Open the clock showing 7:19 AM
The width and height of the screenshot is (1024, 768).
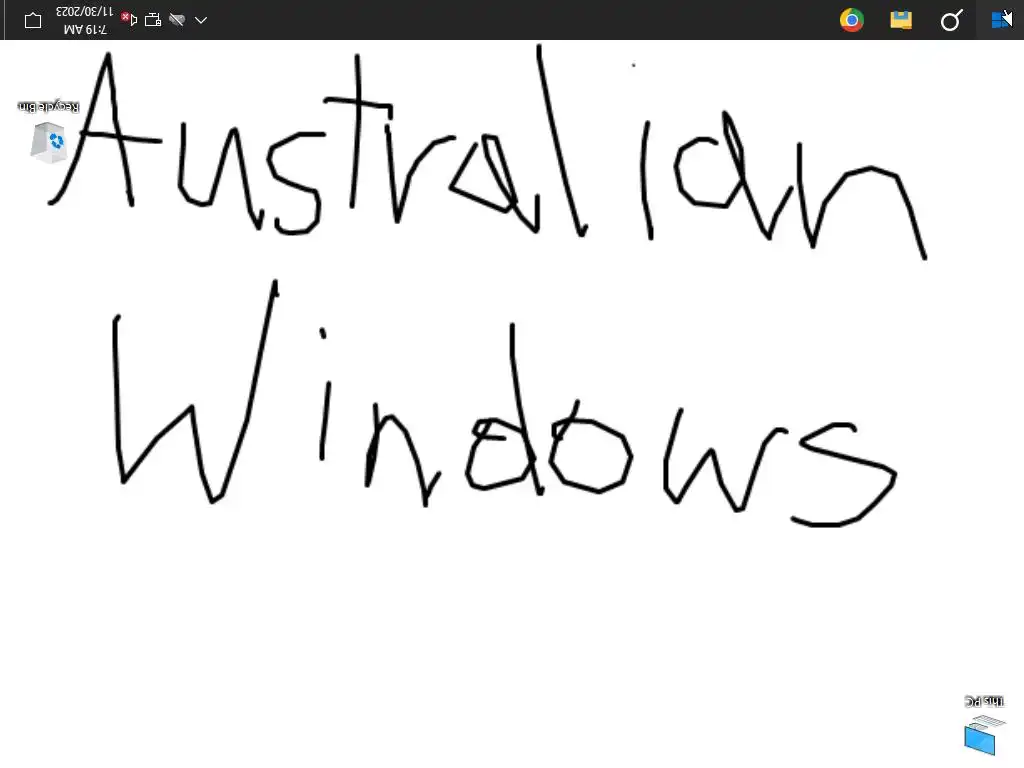pyautogui.click(x=86, y=20)
